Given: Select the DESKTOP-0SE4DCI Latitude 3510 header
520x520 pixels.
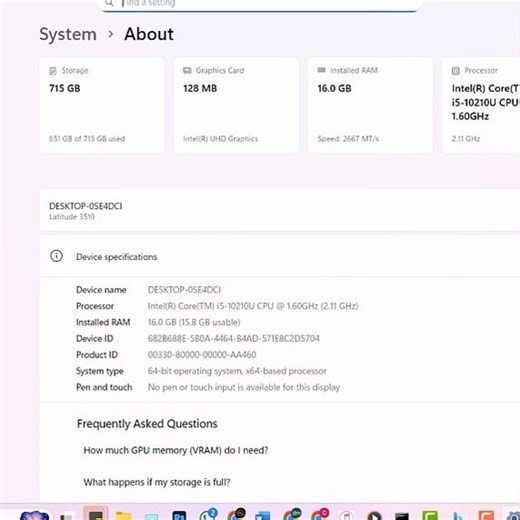Looking at the screenshot, I should click(x=280, y=211).
